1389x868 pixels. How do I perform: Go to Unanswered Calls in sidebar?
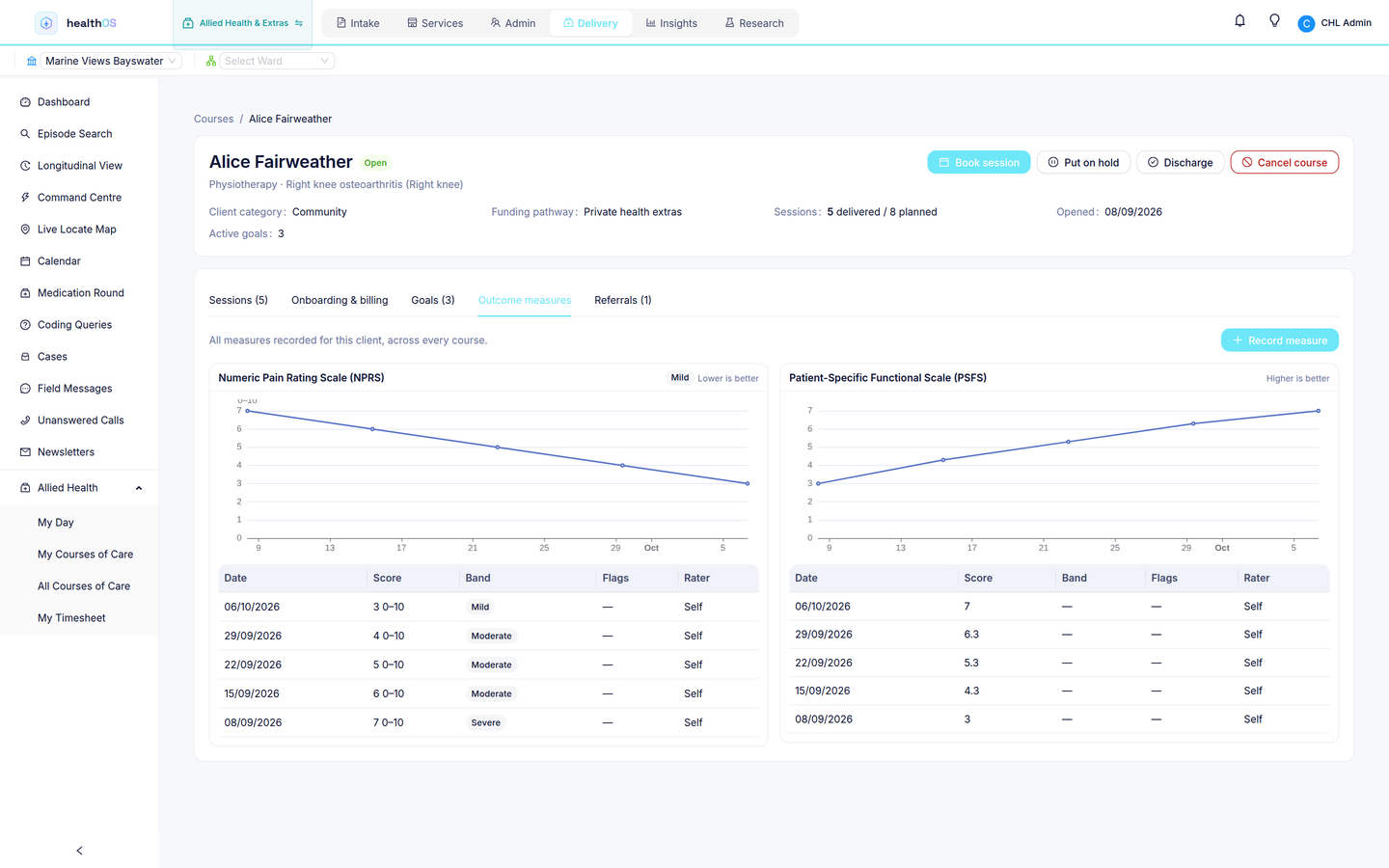tap(80, 420)
